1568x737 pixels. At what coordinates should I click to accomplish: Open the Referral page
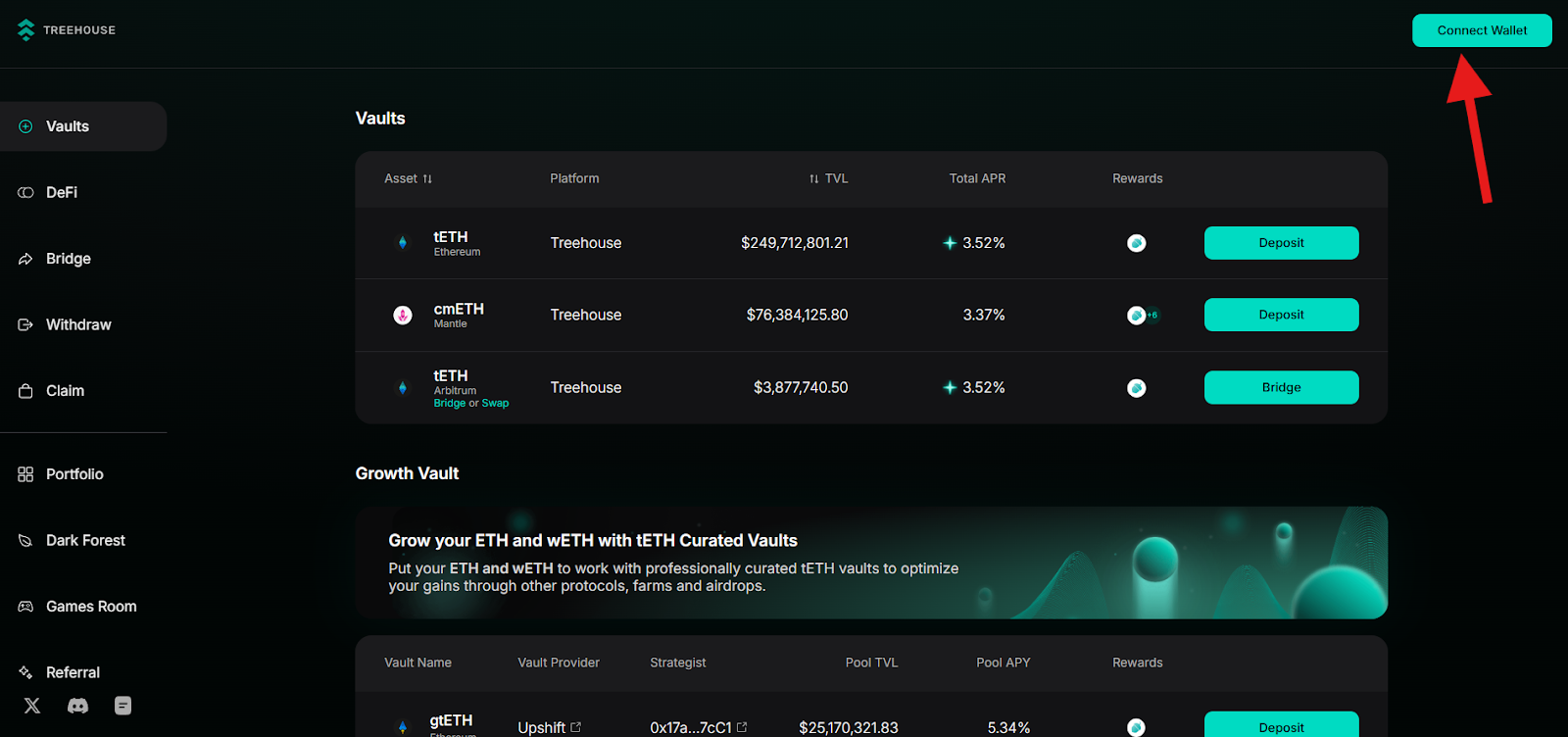tap(73, 672)
